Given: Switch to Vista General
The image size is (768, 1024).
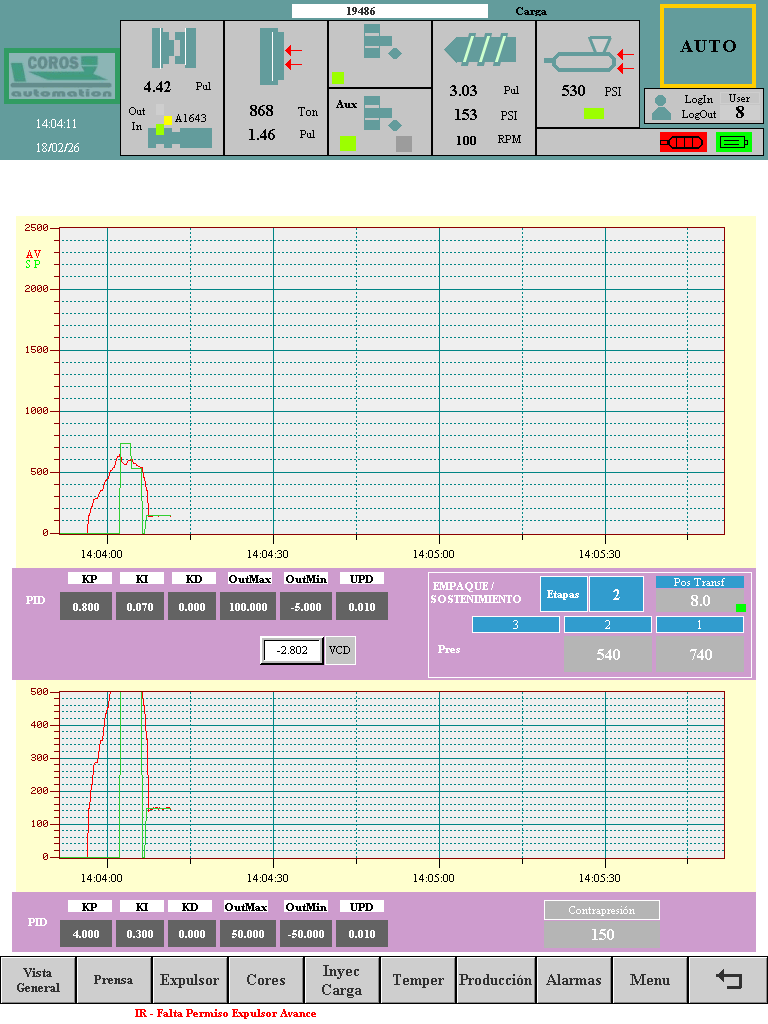Looking at the screenshot, I should click(x=38, y=980).
